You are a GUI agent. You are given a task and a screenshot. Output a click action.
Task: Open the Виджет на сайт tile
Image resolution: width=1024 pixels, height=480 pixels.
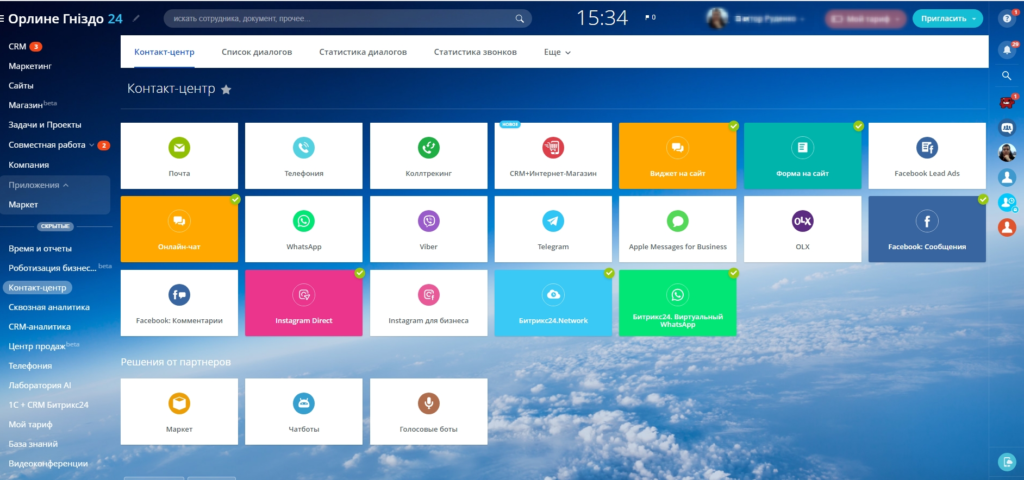[x=678, y=155]
